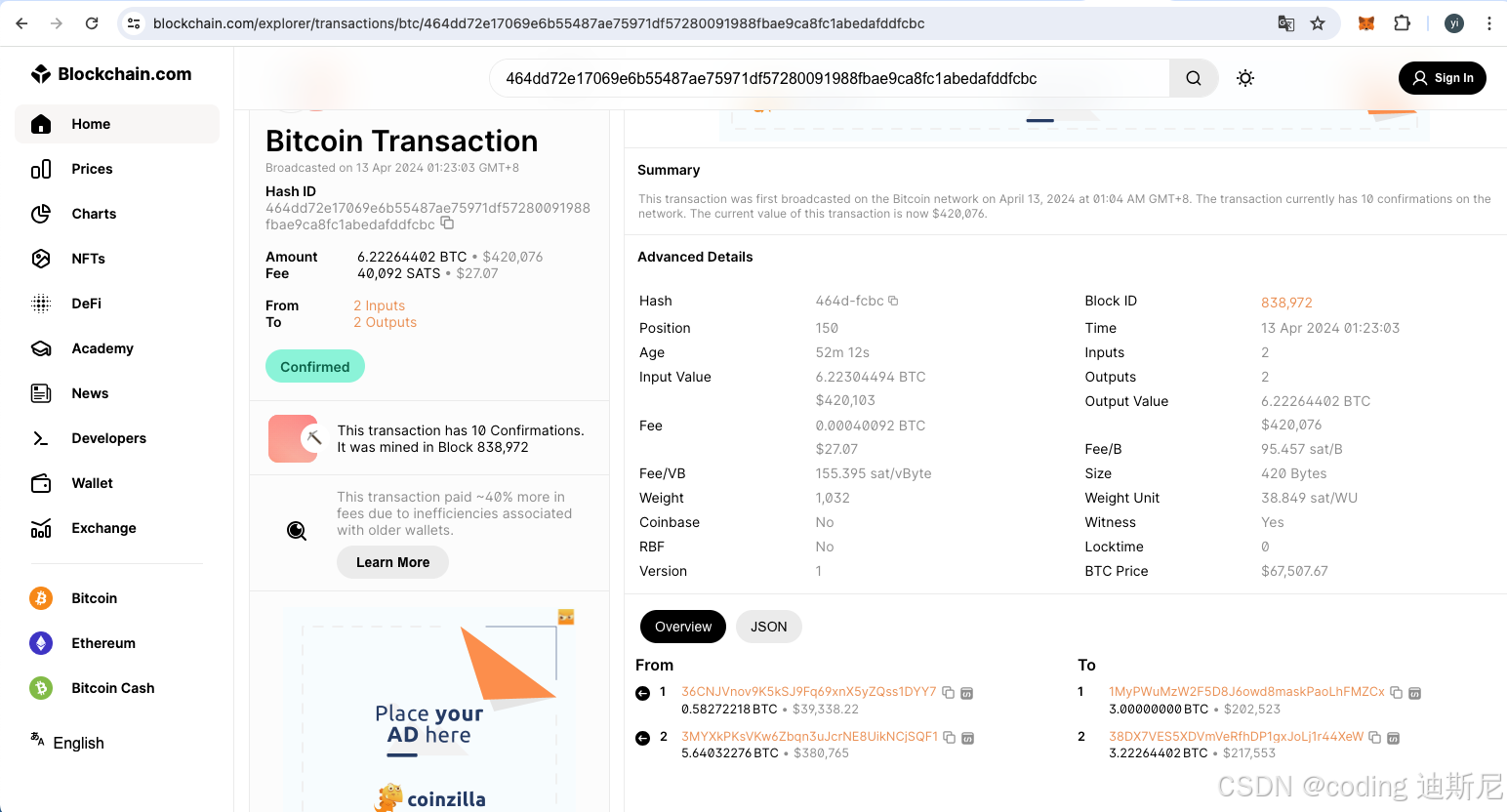Open the DeFi section from the sidebar
The width and height of the screenshot is (1507, 812).
click(x=41, y=304)
